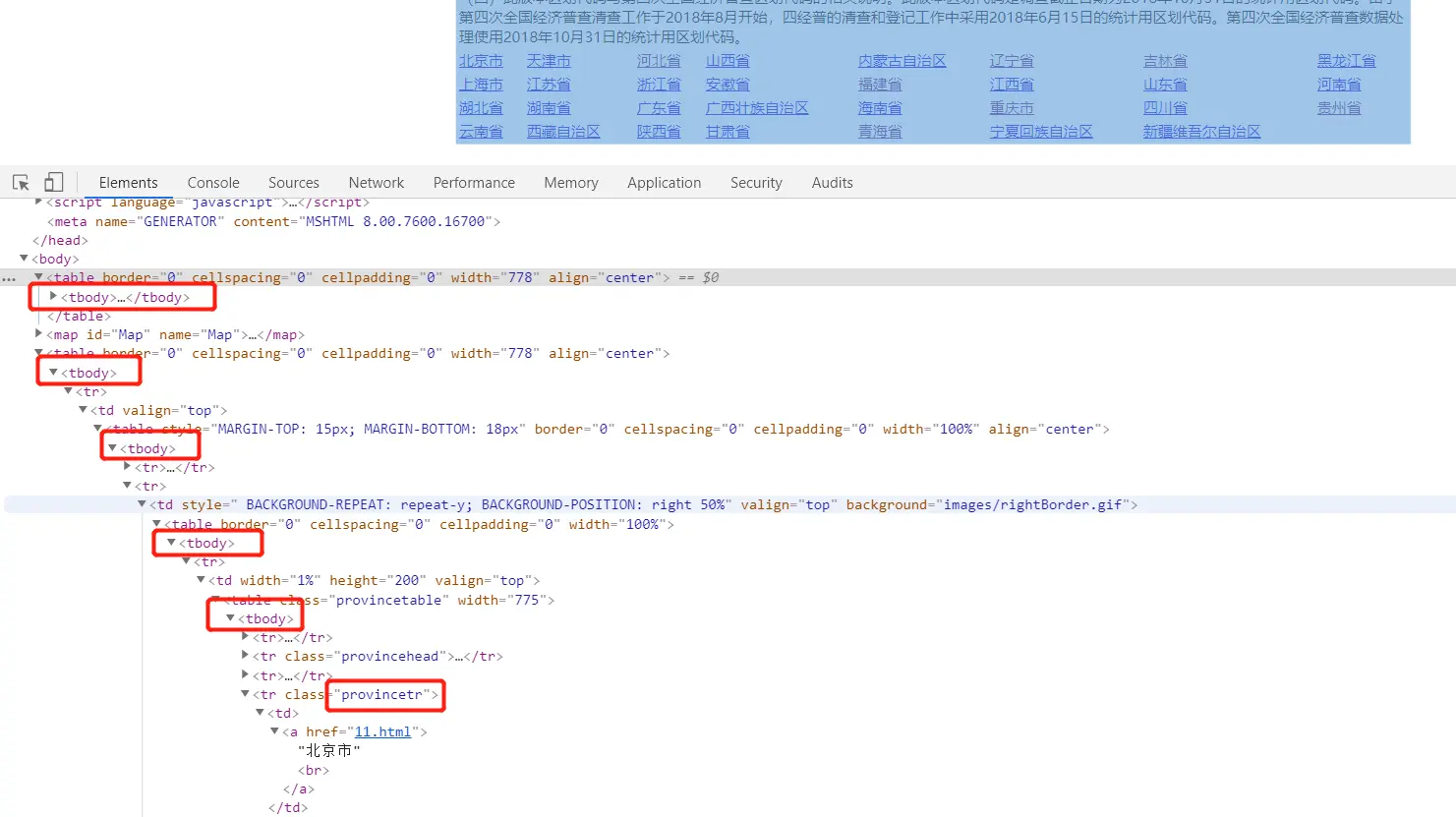The image size is (1456, 817).
Task: Open the 西藏自治区 link
Action: pyautogui.click(x=563, y=132)
